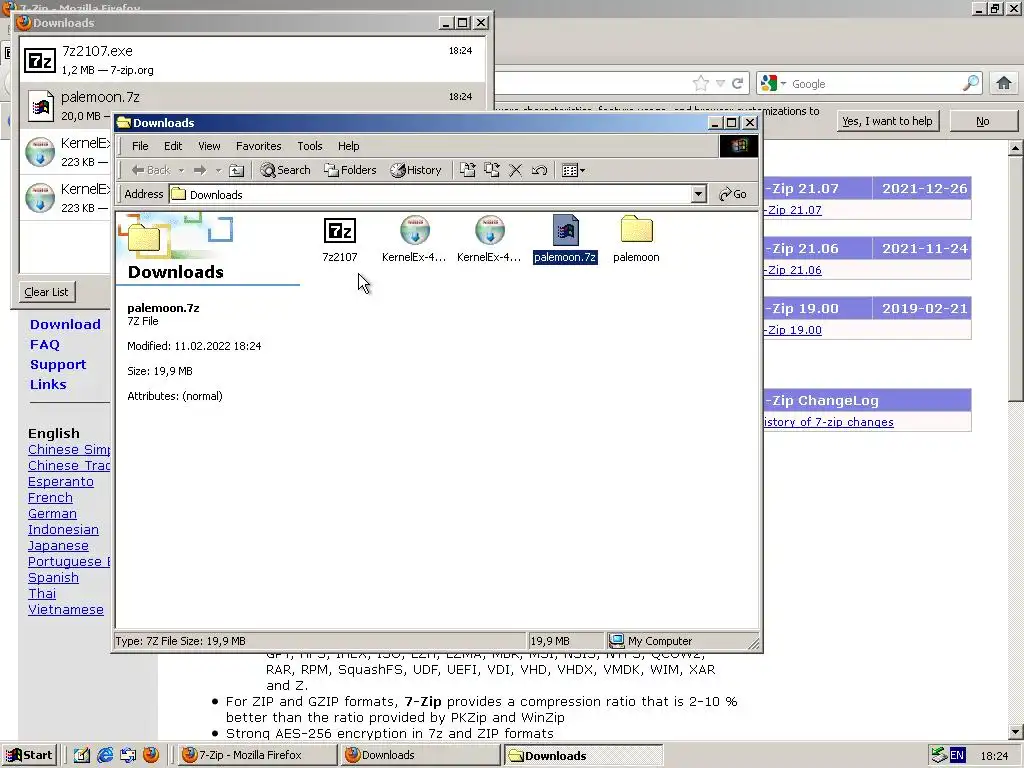Open the 7-Zip 21.06 download link
The width and height of the screenshot is (1024, 768).
coord(794,270)
